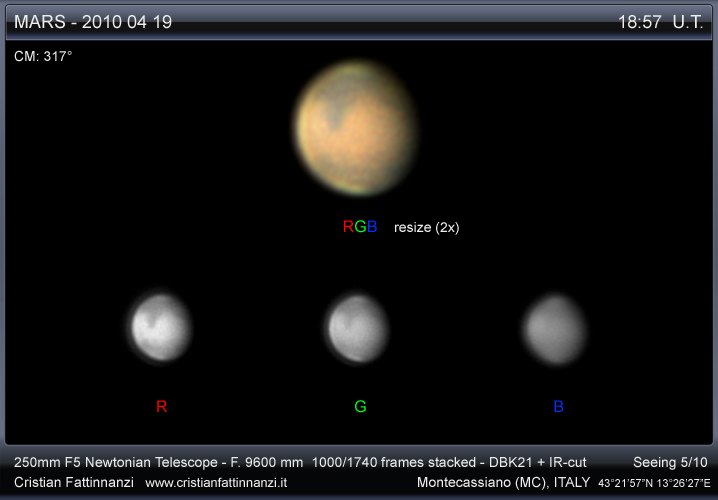Click the '18:57 U.T.' time label
Screen dimensions: 718x500
click(660, 22)
